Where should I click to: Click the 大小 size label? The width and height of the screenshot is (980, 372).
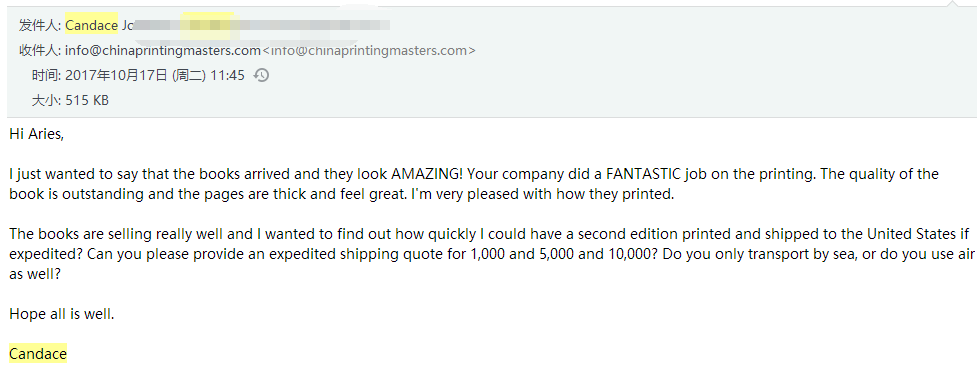(46, 100)
